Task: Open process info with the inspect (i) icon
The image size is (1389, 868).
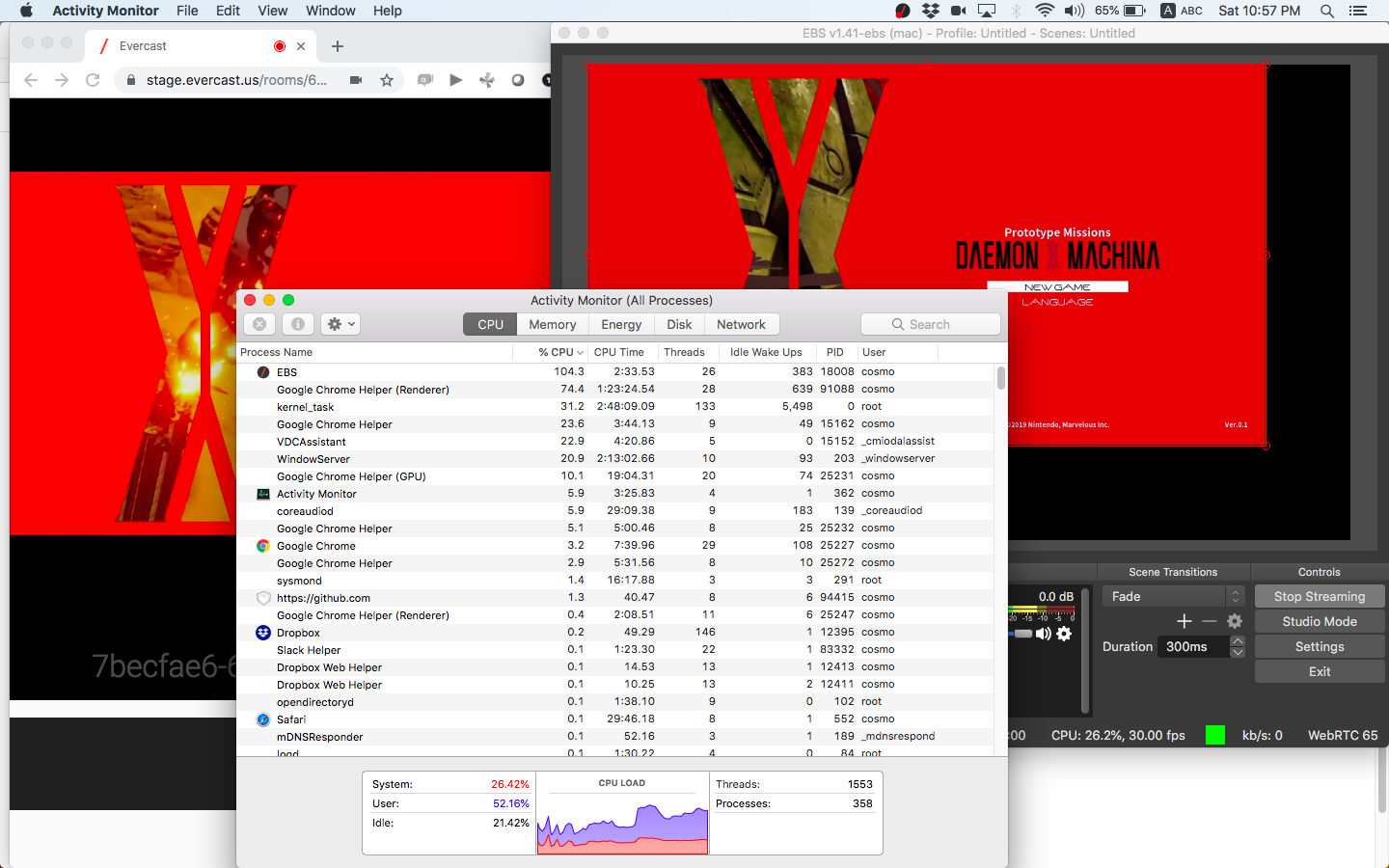Action: point(297,323)
